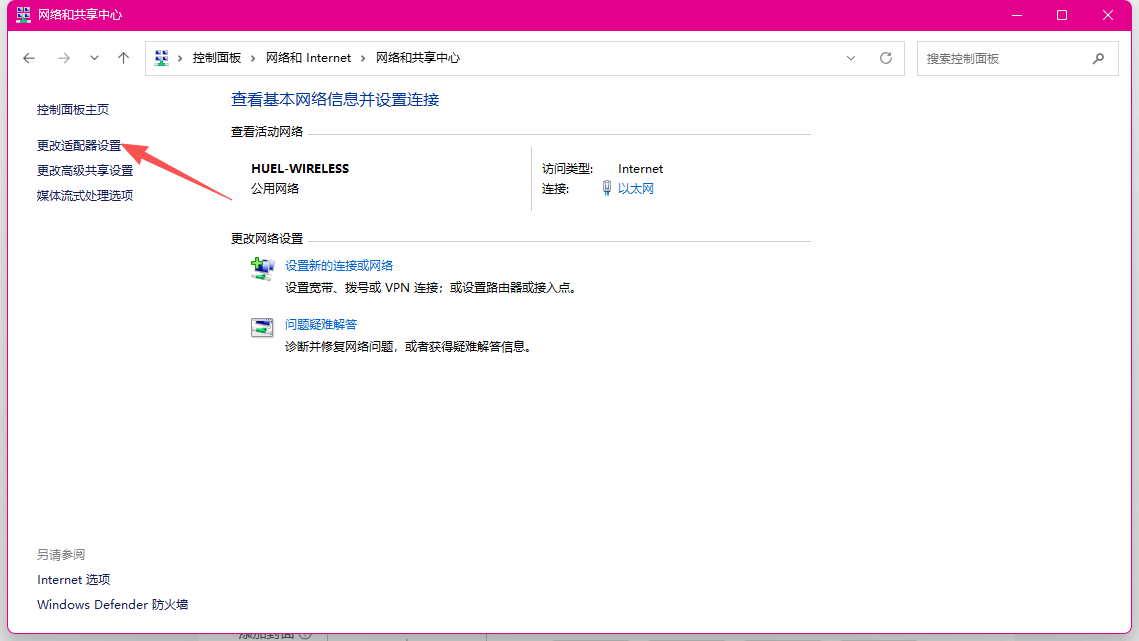Screen dimensions: 1139x641
Task: Refresh the page with the refresh icon
Action: coord(885,58)
